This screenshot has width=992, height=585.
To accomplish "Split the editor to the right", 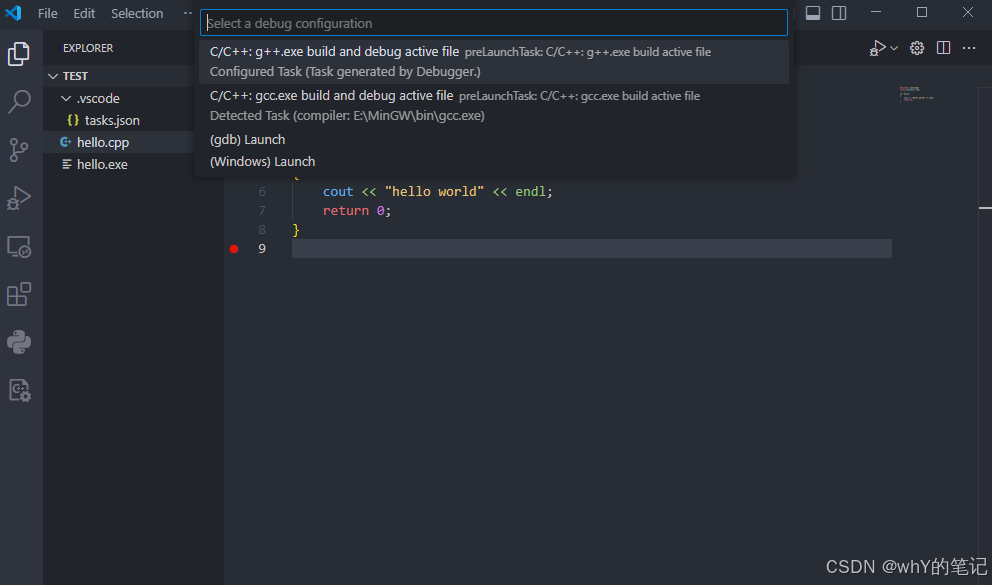I will [943, 48].
